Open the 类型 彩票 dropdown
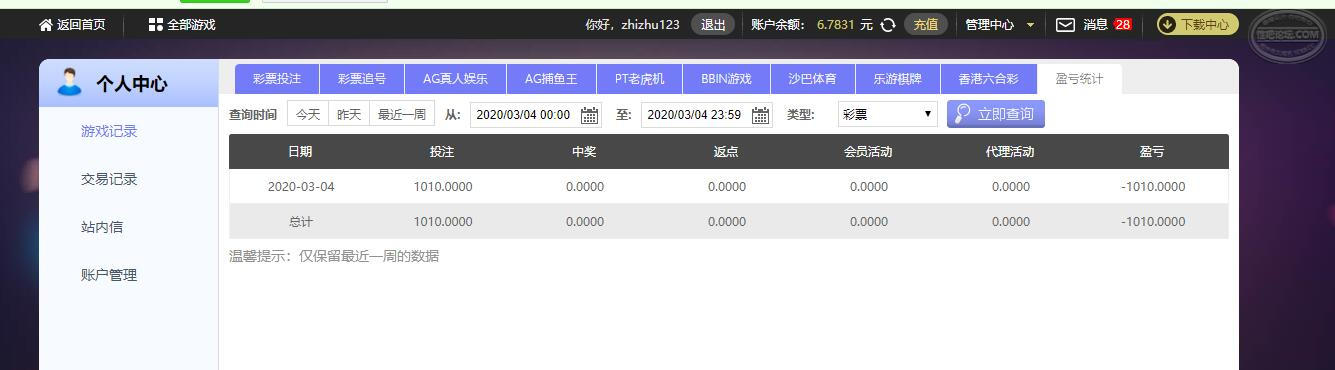Image resolution: width=1335 pixels, height=370 pixels. (x=888, y=114)
